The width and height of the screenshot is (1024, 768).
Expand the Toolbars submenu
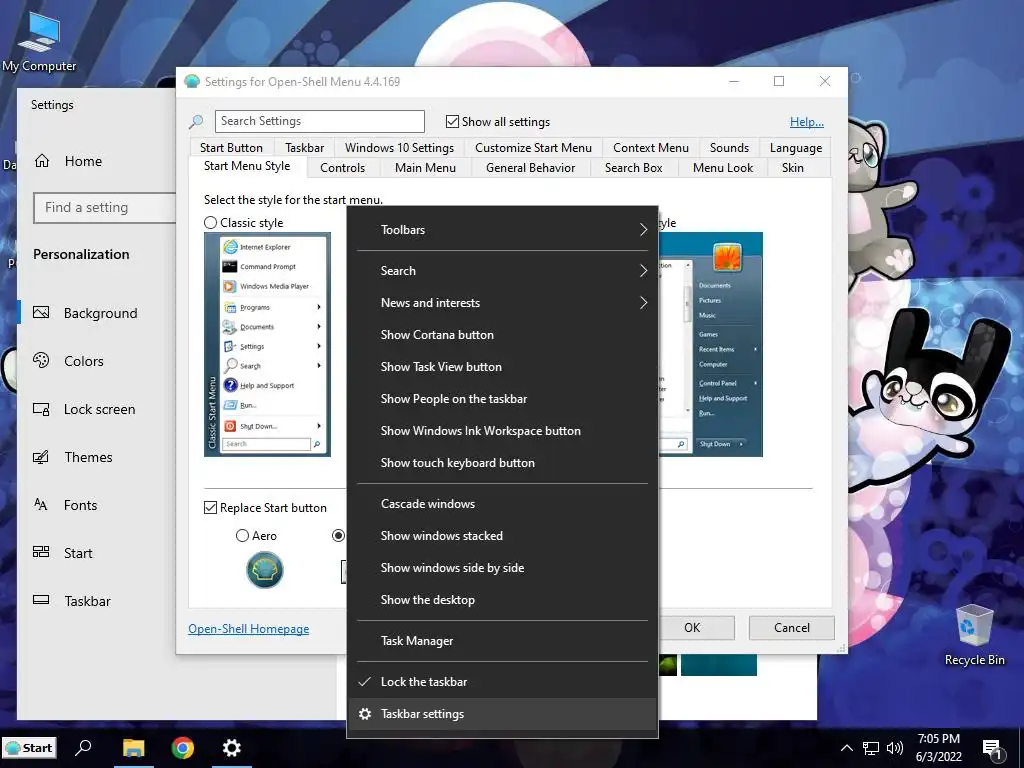(502, 230)
